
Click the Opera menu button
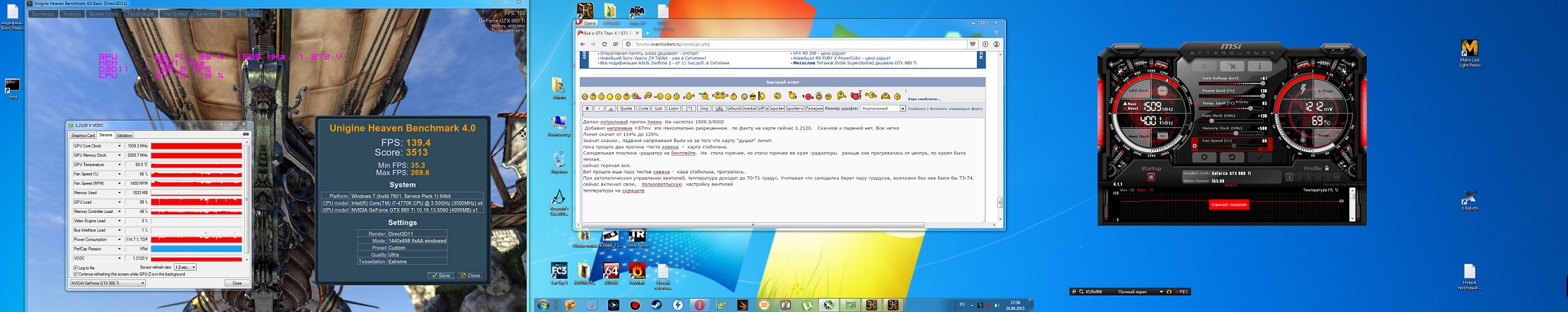[x=587, y=23]
